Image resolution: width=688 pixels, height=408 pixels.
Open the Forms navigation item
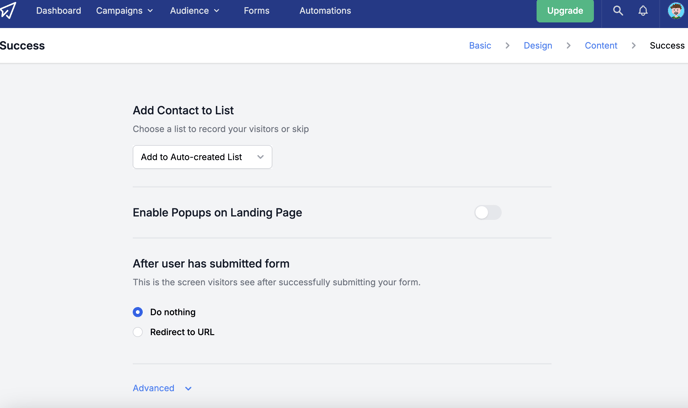coord(257,11)
